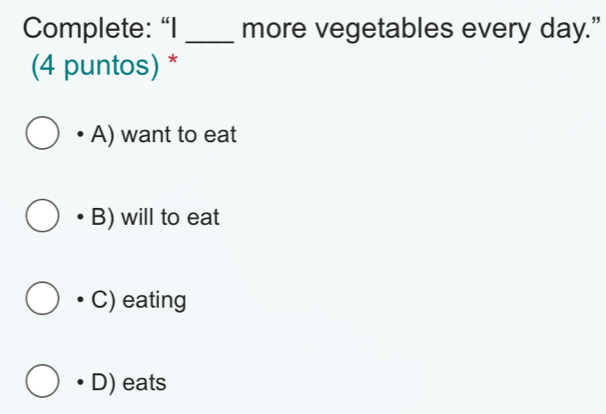Choose the radio button beside "will to eat"
The height and width of the screenshot is (414, 606).
[x=42, y=217]
